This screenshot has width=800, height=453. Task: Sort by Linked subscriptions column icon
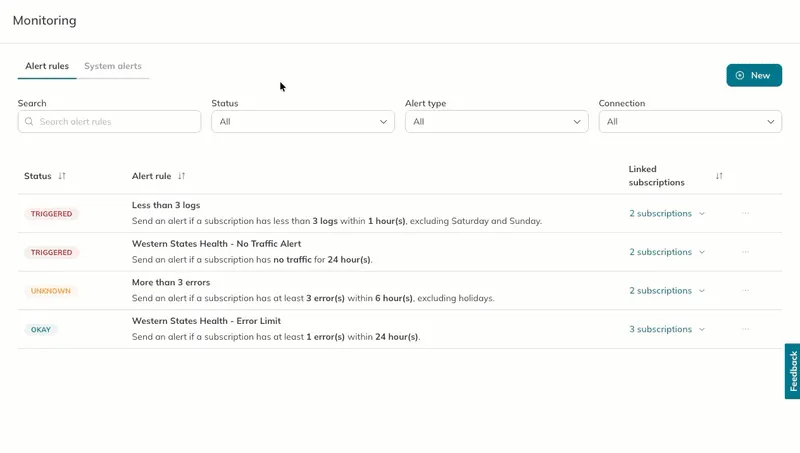click(x=719, y=176)
